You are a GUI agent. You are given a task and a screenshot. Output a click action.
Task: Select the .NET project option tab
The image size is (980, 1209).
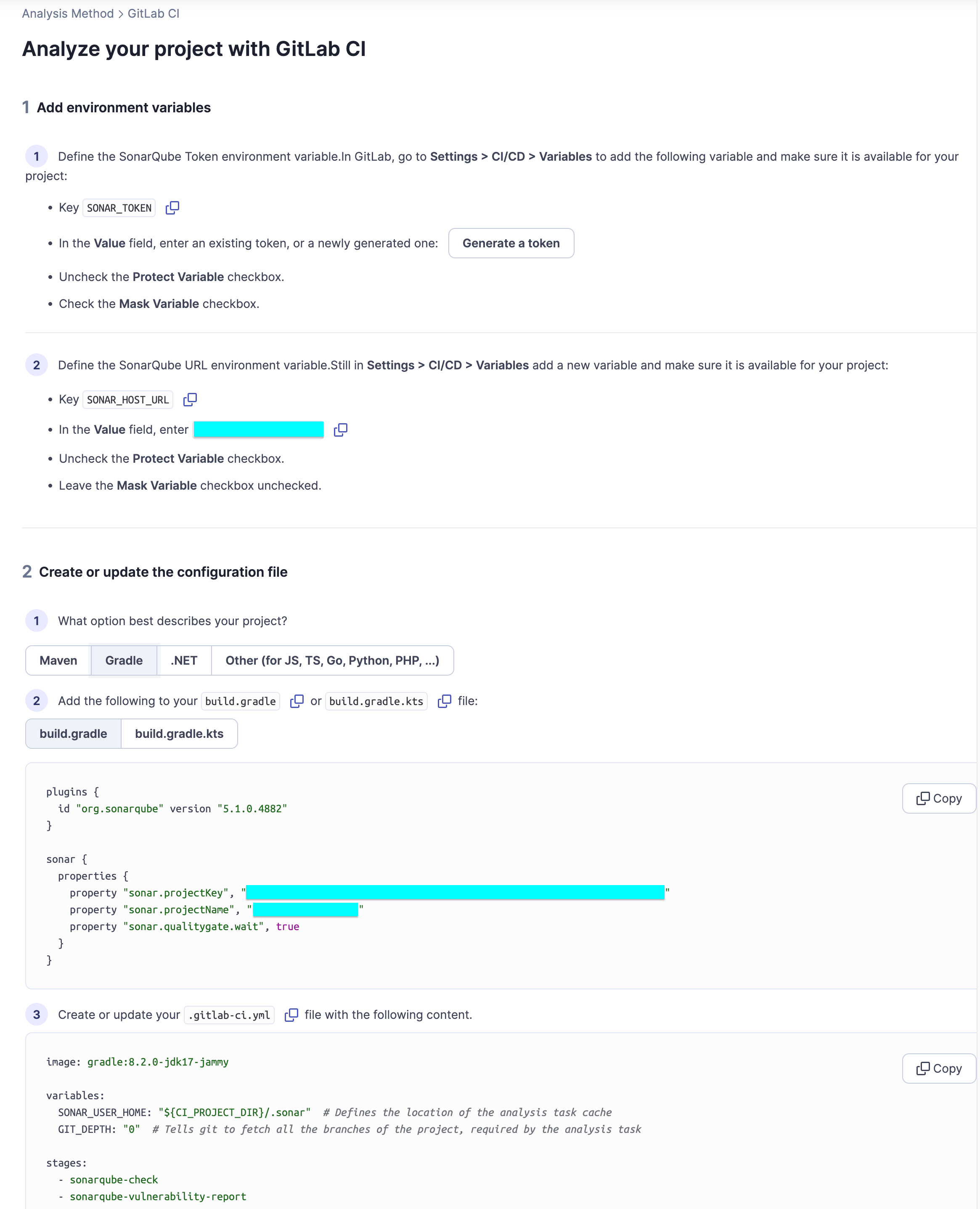coord(184,660)
